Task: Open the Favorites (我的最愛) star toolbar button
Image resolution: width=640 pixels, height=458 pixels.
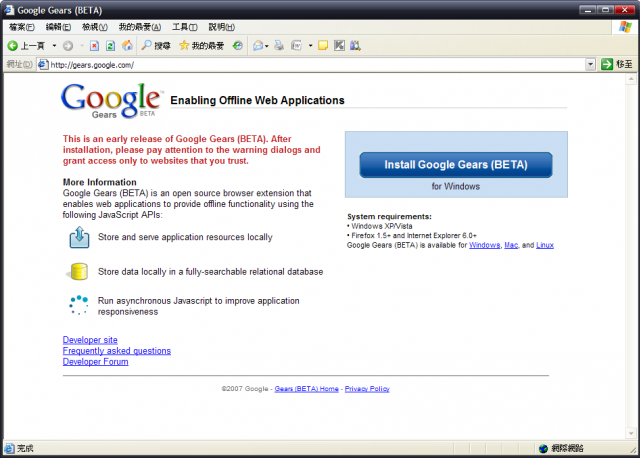Action: click(x=202, y=45)
